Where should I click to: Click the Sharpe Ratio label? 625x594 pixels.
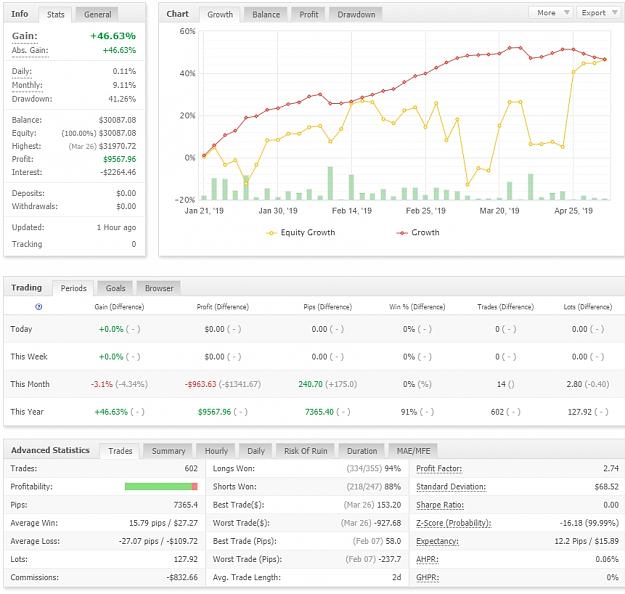tap(440, 505)
